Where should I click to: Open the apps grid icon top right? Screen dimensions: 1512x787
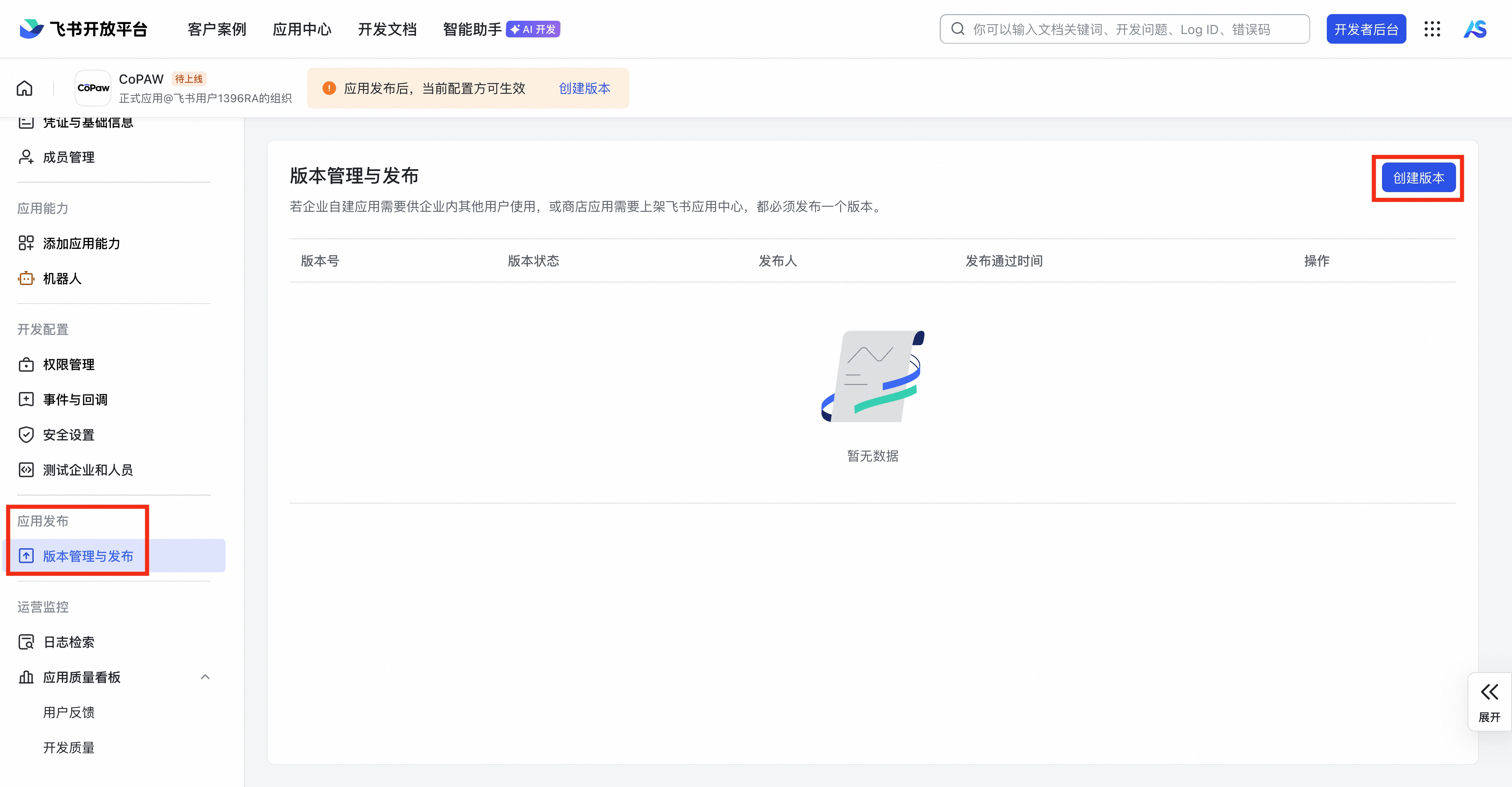[1433, 29]
